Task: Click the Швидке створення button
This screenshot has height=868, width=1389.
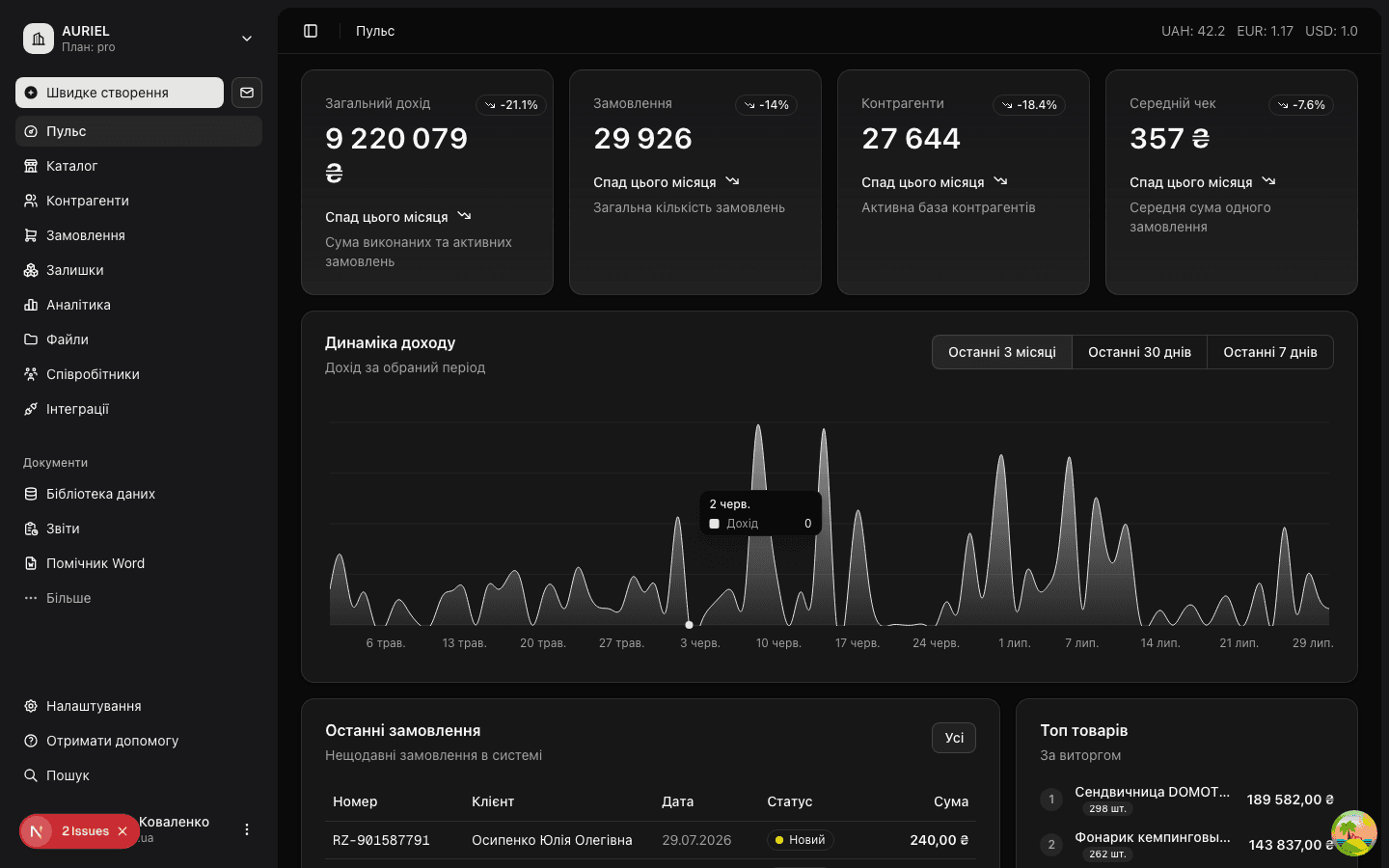Action: [x=120, y=93]
